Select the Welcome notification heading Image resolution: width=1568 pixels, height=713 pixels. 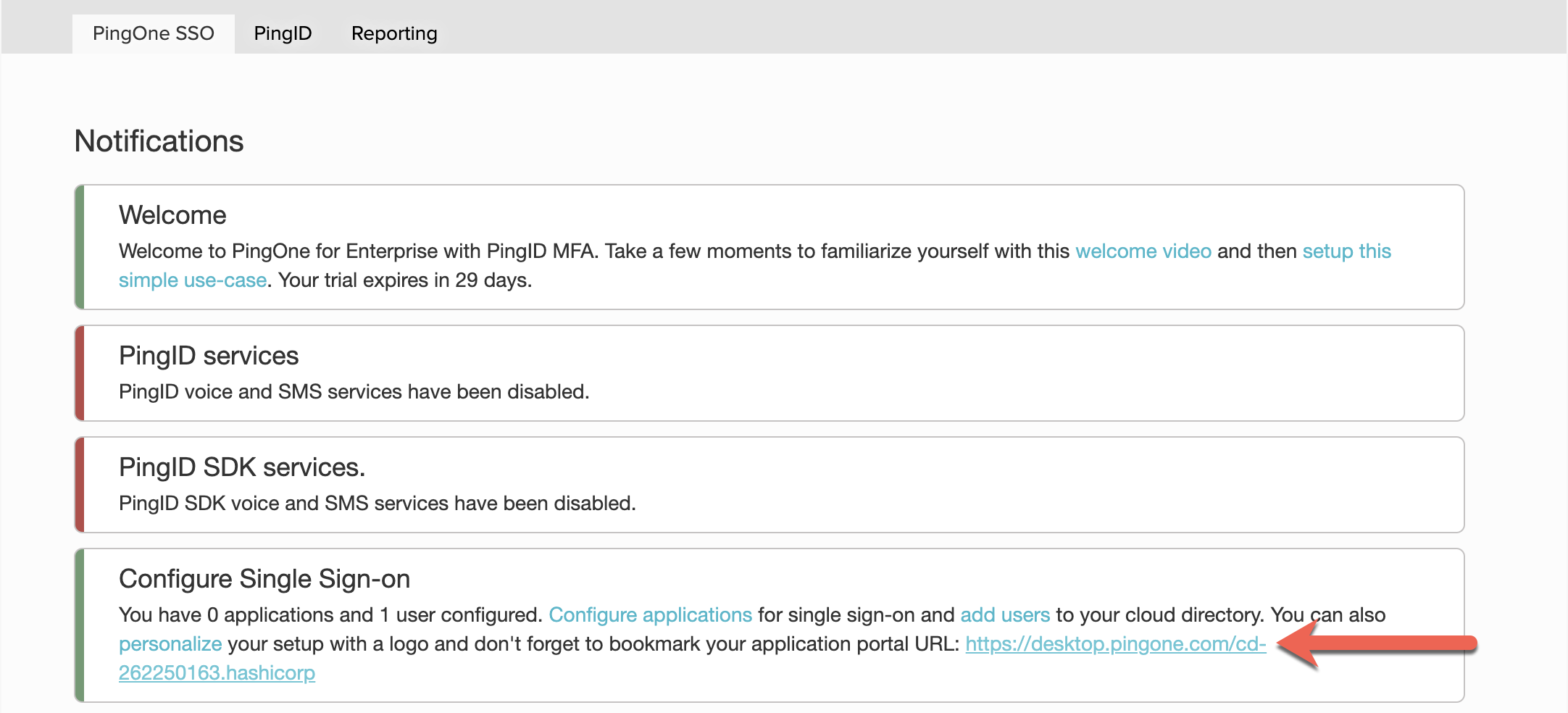coord(172,215)
